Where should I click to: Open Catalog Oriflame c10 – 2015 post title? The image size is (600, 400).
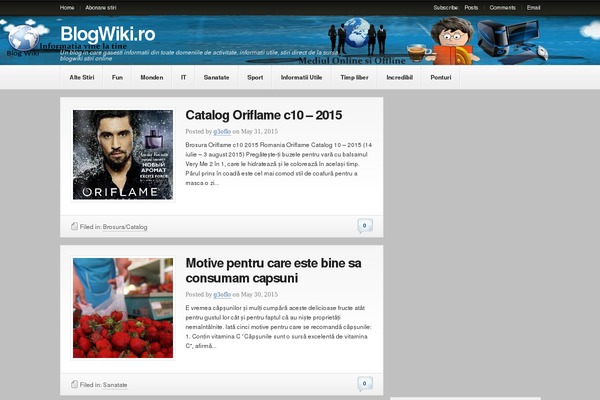click(264, 115)
